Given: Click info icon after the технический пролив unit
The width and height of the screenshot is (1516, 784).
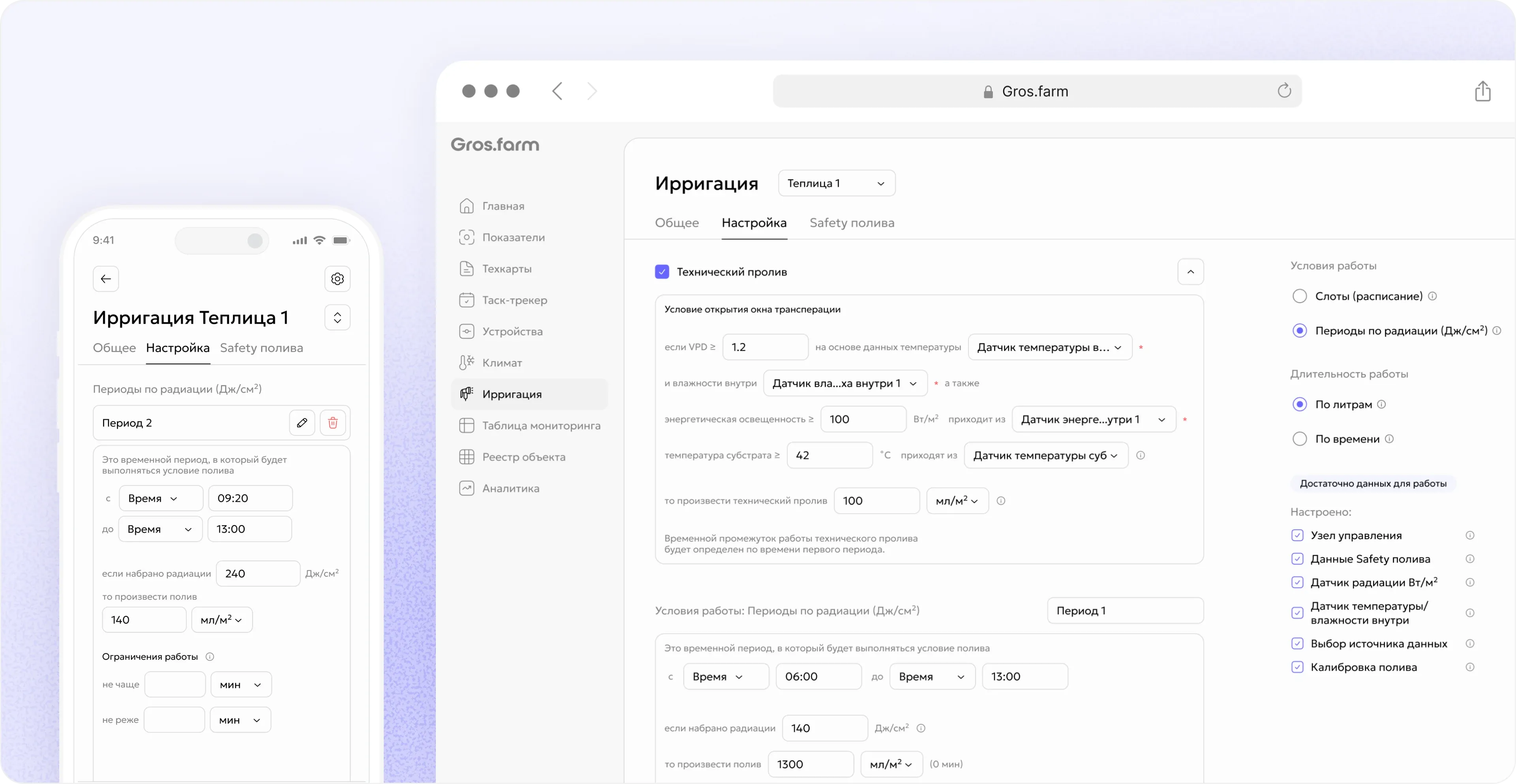Looking at the screenshot, I should (x=1001, y=501).
